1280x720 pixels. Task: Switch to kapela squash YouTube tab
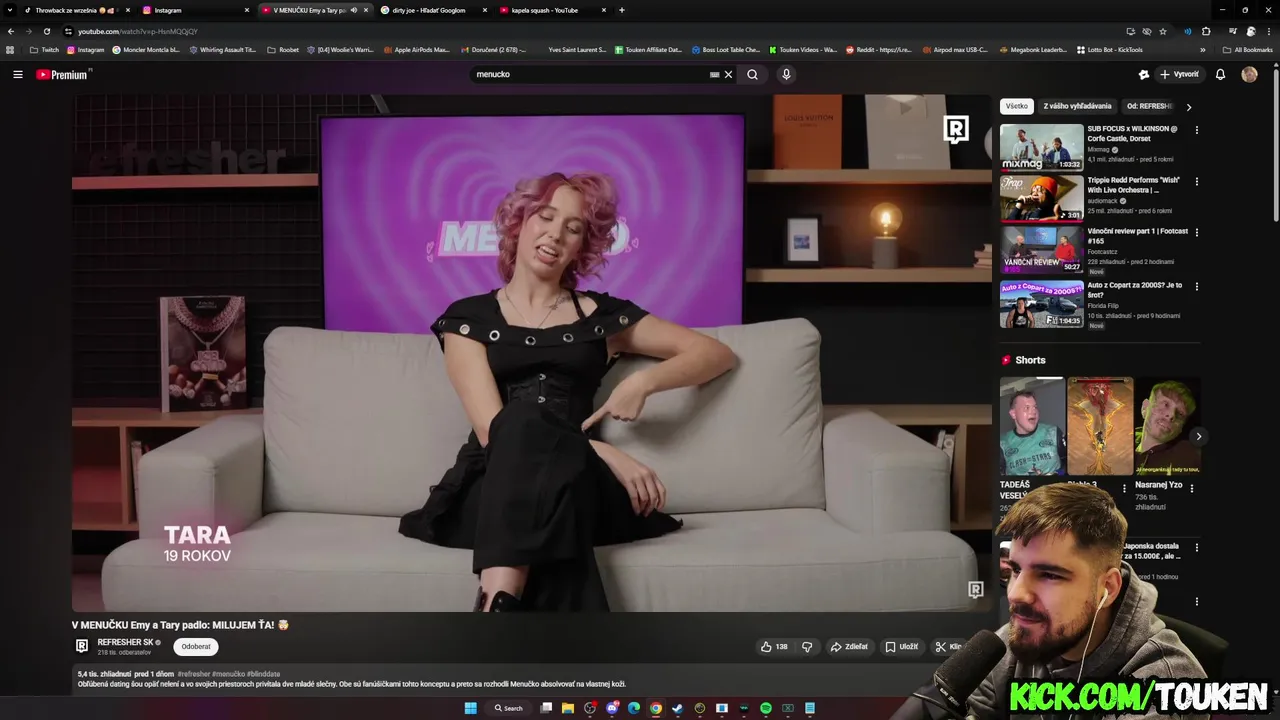coord(552,10)
